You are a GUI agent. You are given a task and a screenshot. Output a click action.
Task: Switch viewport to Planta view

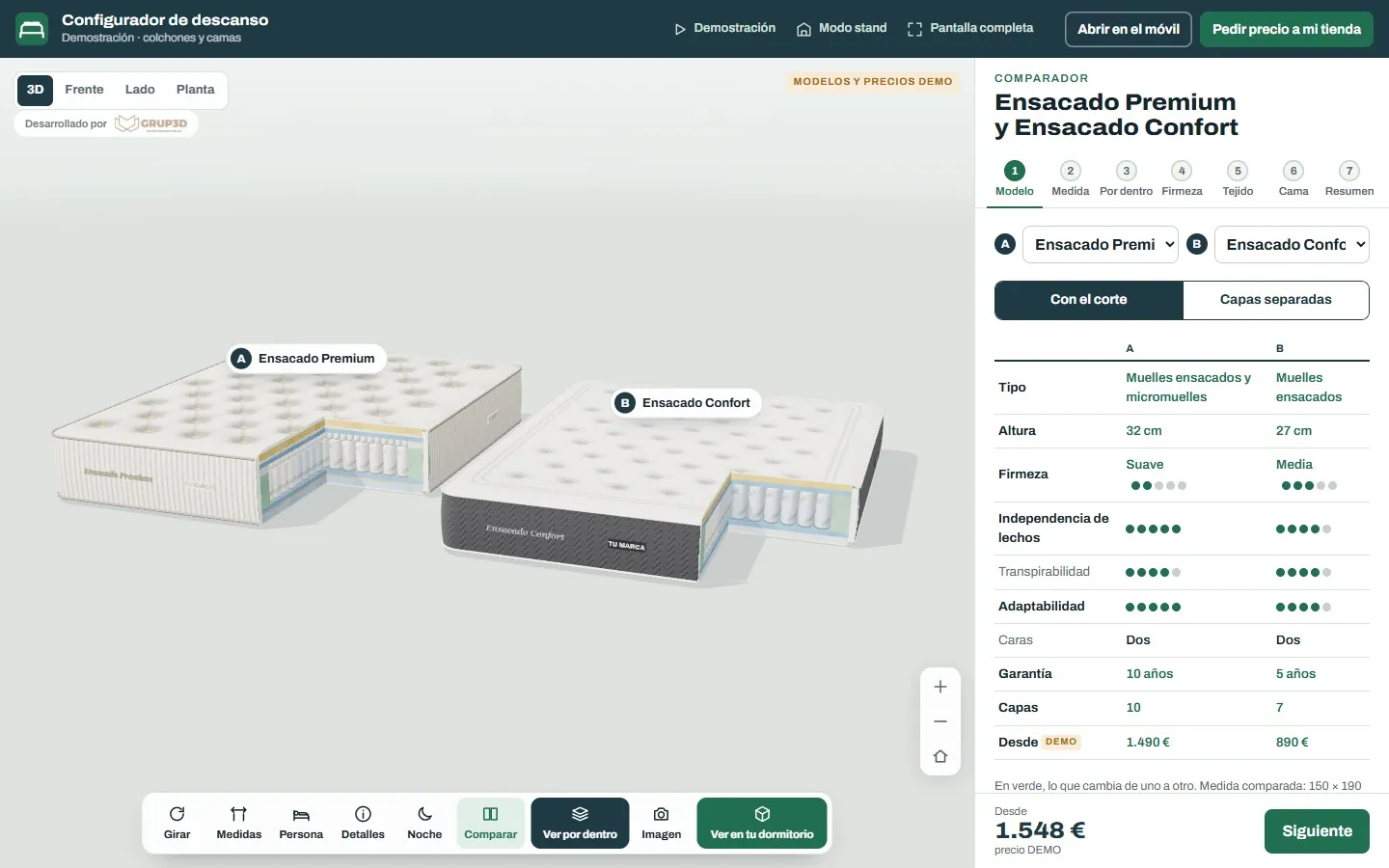[x=196, y=90]
